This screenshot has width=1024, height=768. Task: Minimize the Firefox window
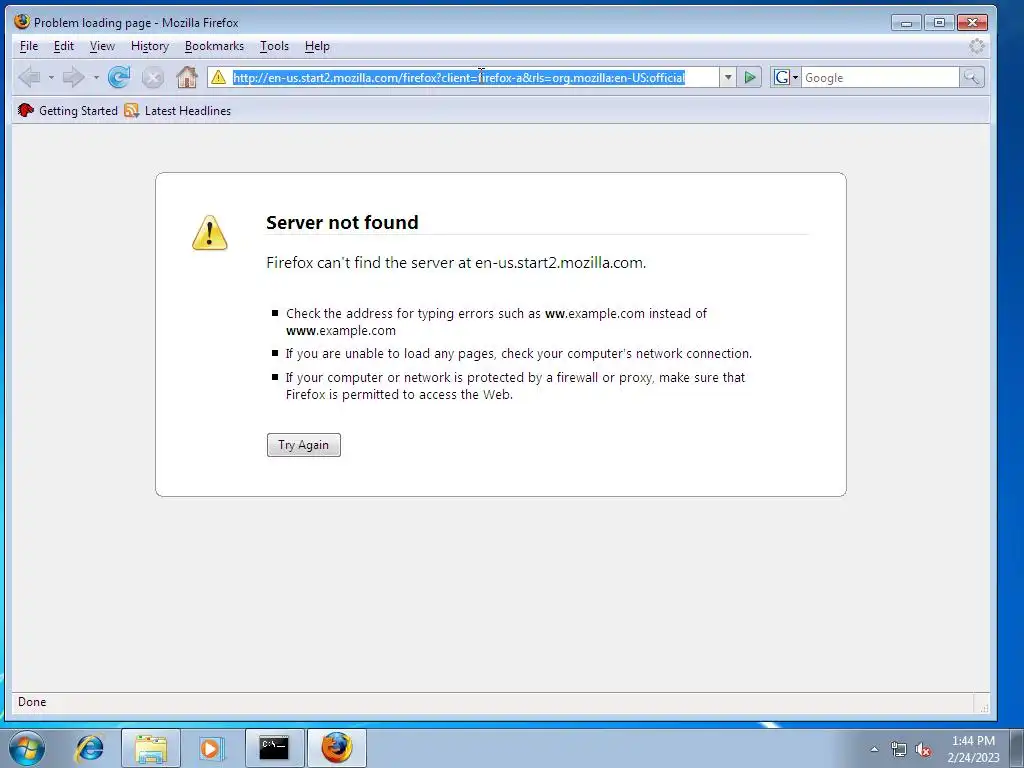[906, 22]
